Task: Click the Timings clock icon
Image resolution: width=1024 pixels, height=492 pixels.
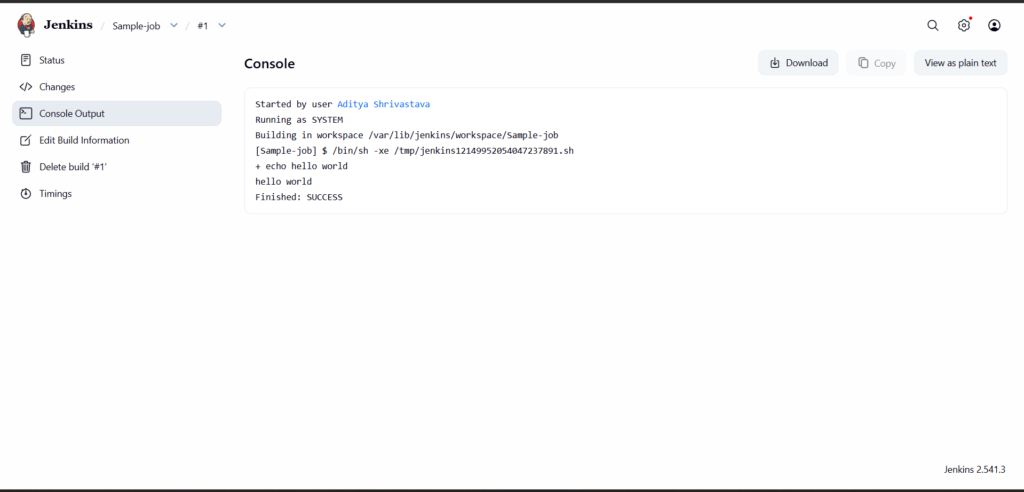Action: [x=26, y=194]
